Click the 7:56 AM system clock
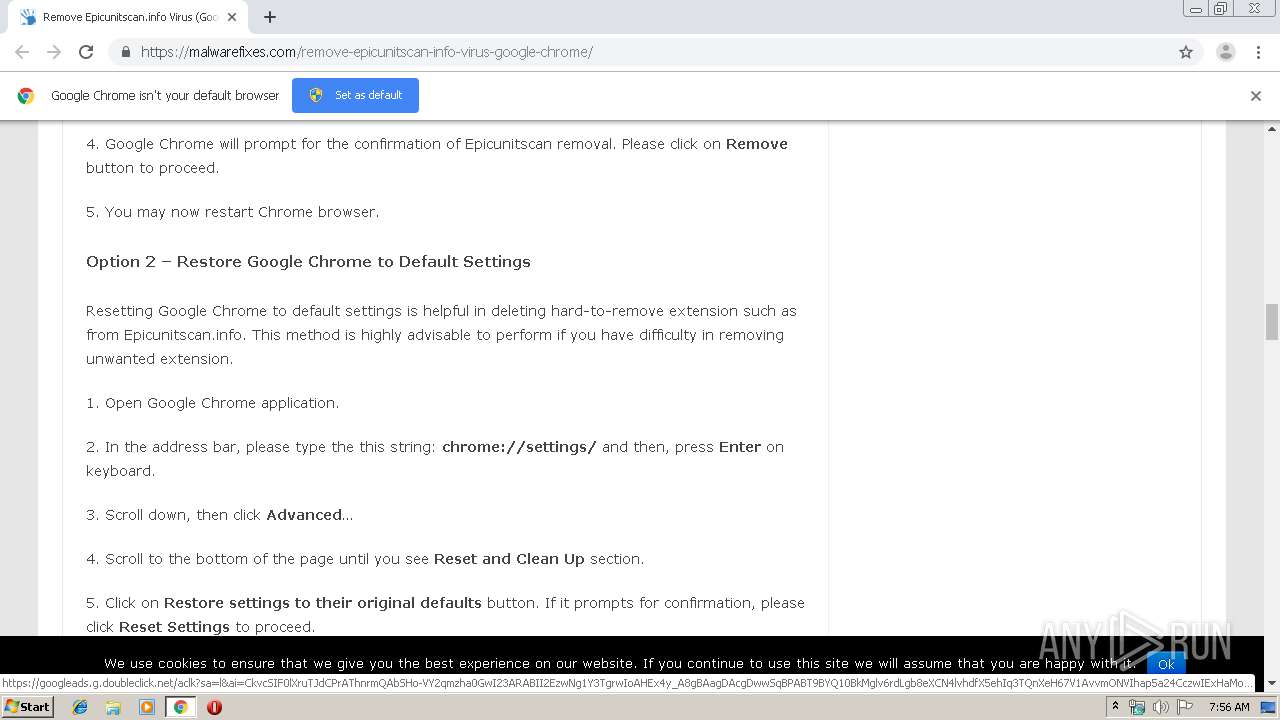This screenshot has height=720, width=1280. click(1229, 707)
